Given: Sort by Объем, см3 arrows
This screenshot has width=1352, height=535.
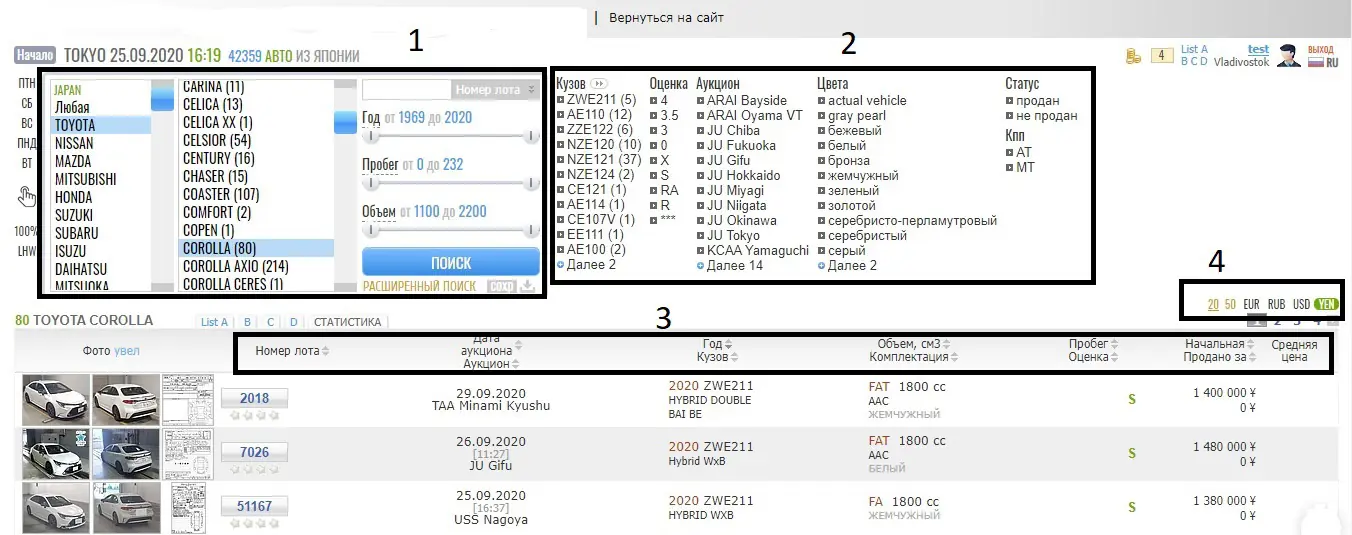Looking at the screenshot, I should pos(946,344).
